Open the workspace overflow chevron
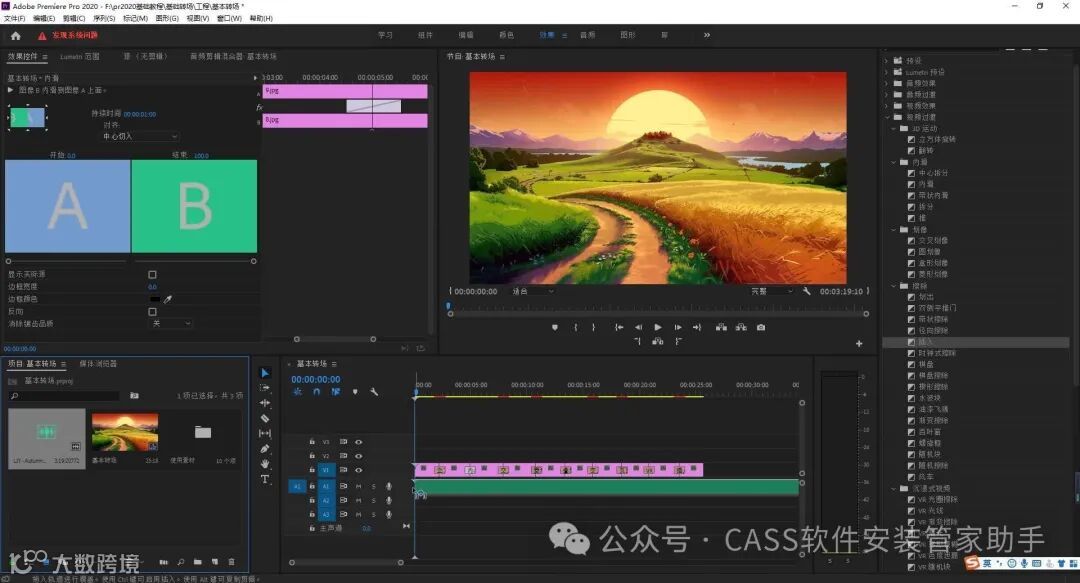1080x583 pixels. 707,35
